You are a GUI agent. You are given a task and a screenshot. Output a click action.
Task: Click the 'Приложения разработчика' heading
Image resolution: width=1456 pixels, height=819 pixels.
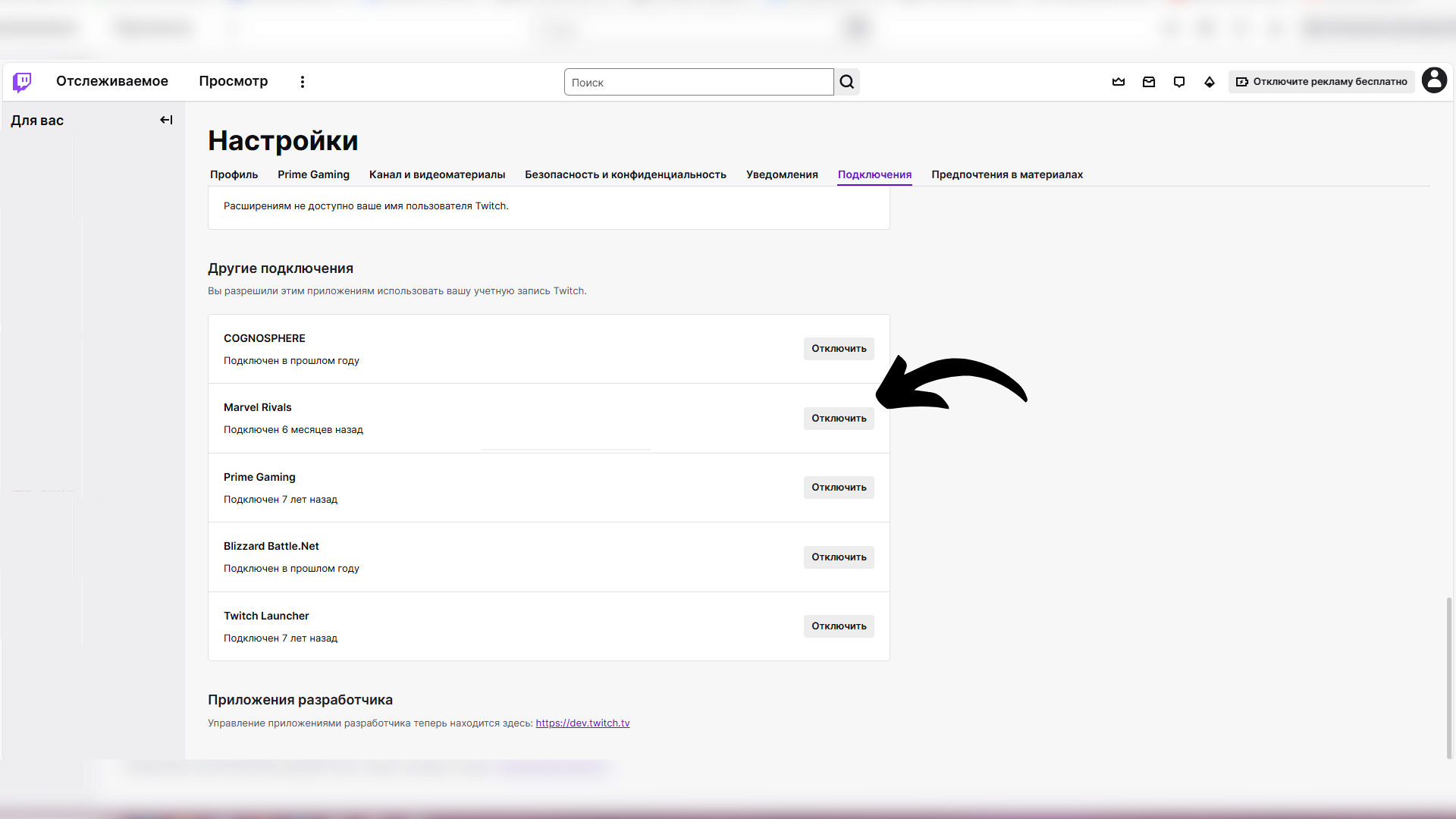pos(300,700)
